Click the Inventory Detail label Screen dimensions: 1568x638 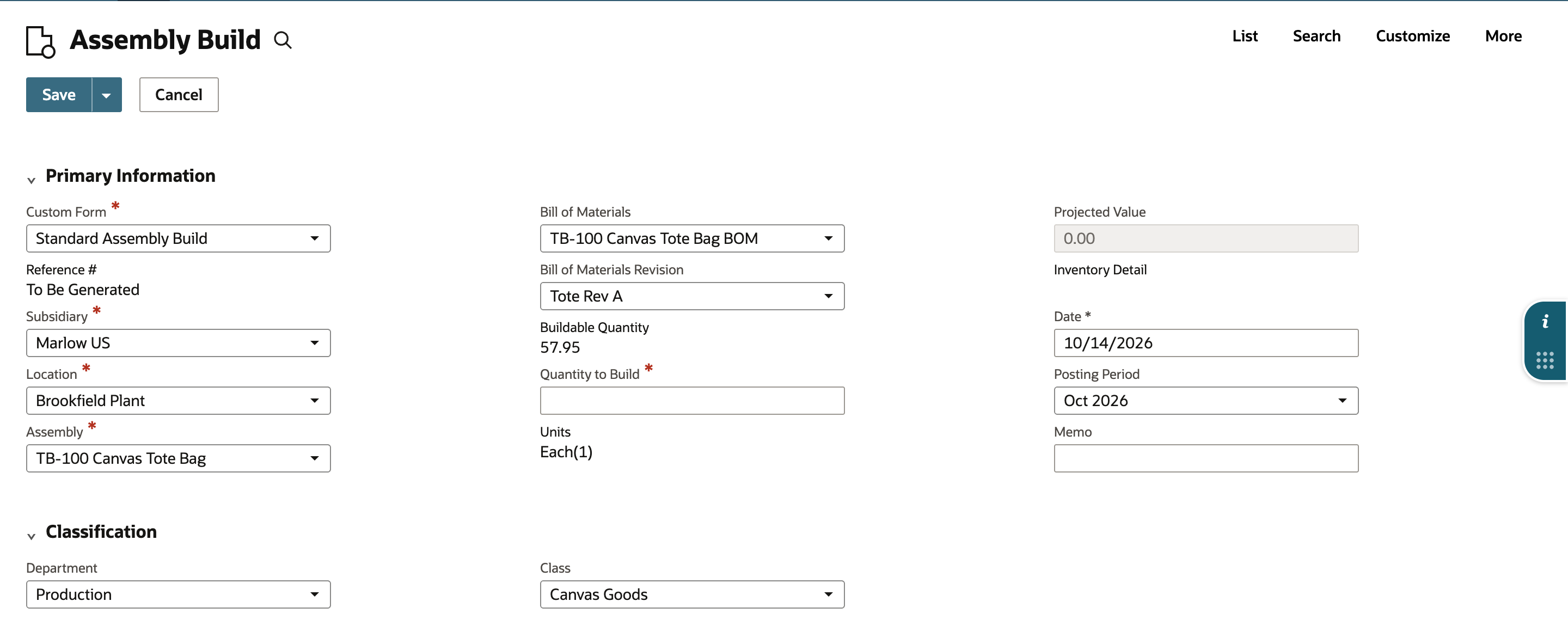point(1100,269)
